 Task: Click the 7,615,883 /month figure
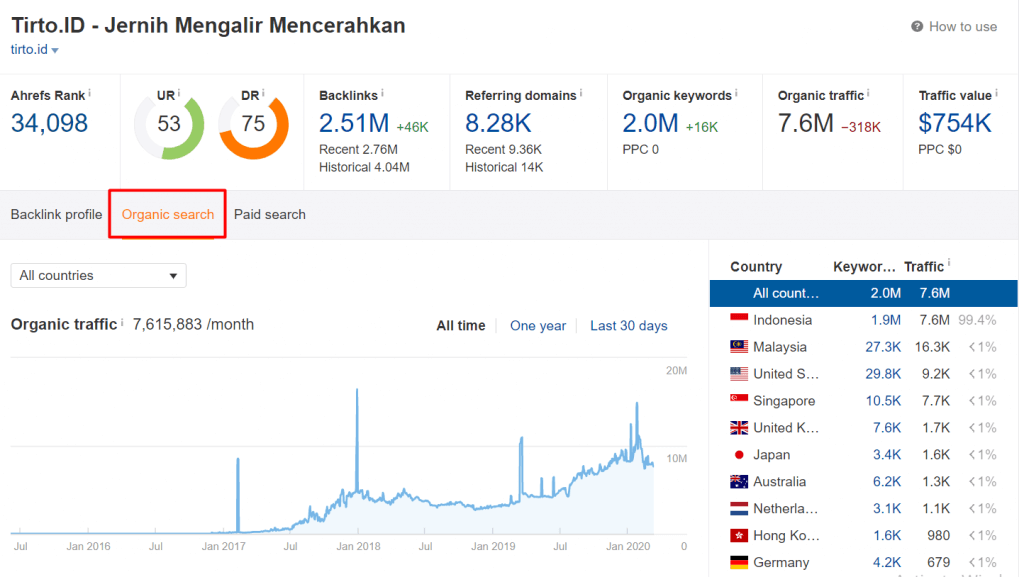click(193, 324)
